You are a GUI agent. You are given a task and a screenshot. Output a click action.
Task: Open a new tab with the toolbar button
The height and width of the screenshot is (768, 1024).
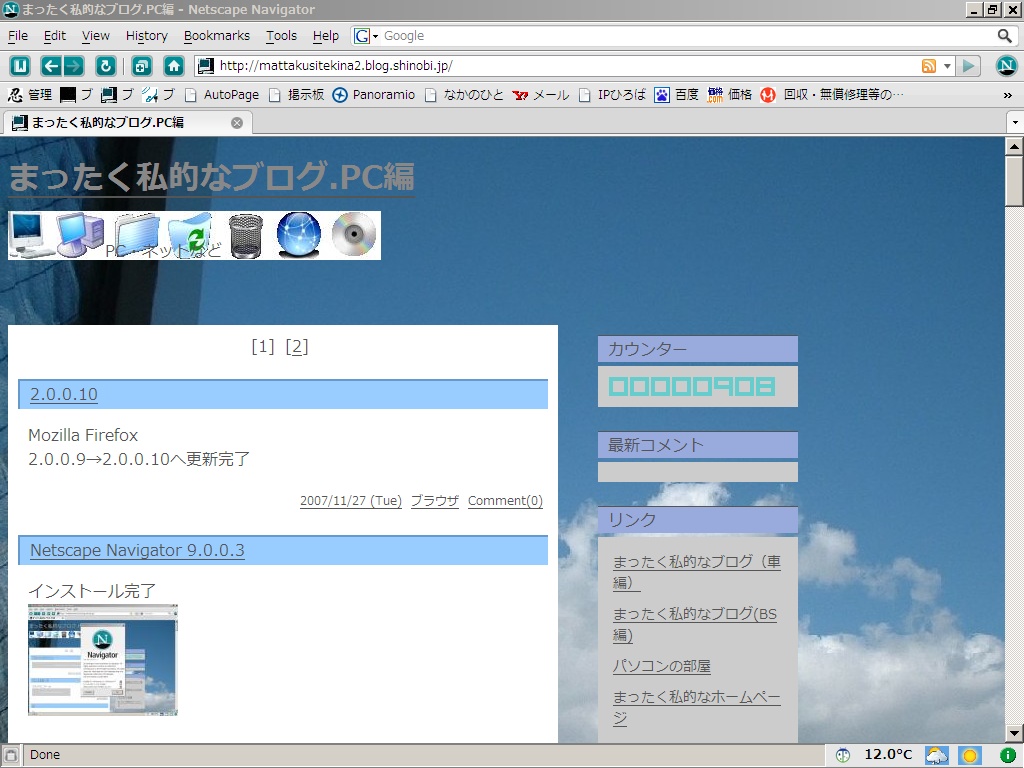click(x=142, y=66)
